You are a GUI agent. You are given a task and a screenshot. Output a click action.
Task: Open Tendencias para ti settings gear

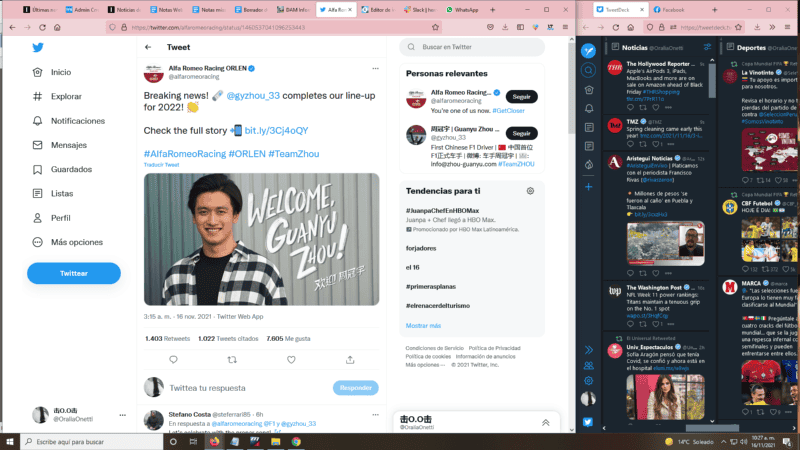coord(530,191)
